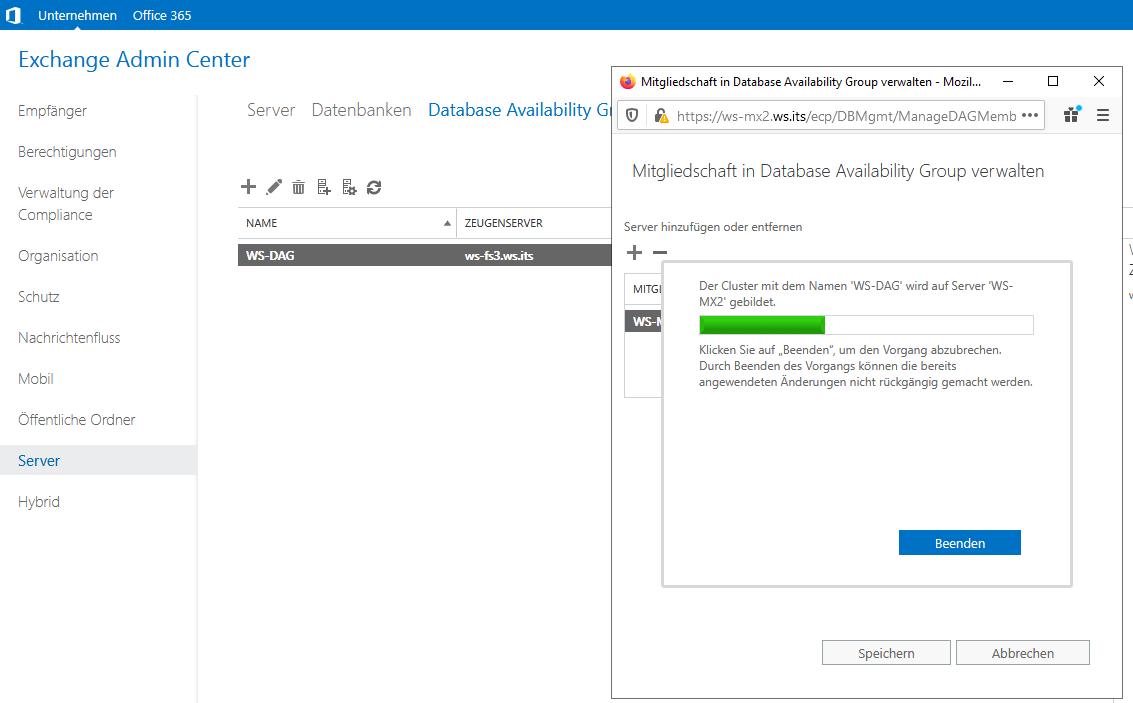Click the Beenden button
1133x703 pixels.
tap(960, 543)
